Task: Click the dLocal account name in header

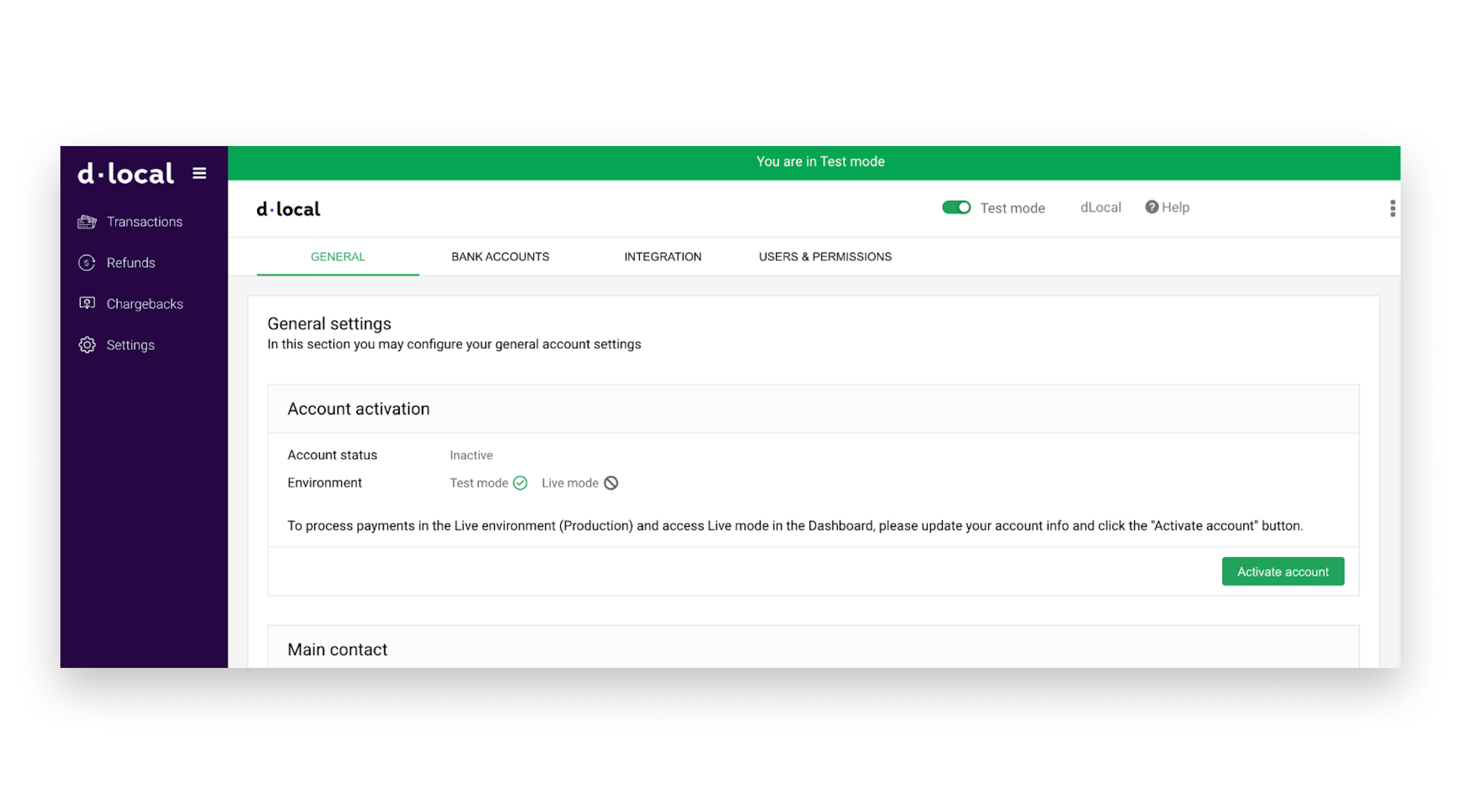Action: pyautogui.click(x=1101, y=207)
